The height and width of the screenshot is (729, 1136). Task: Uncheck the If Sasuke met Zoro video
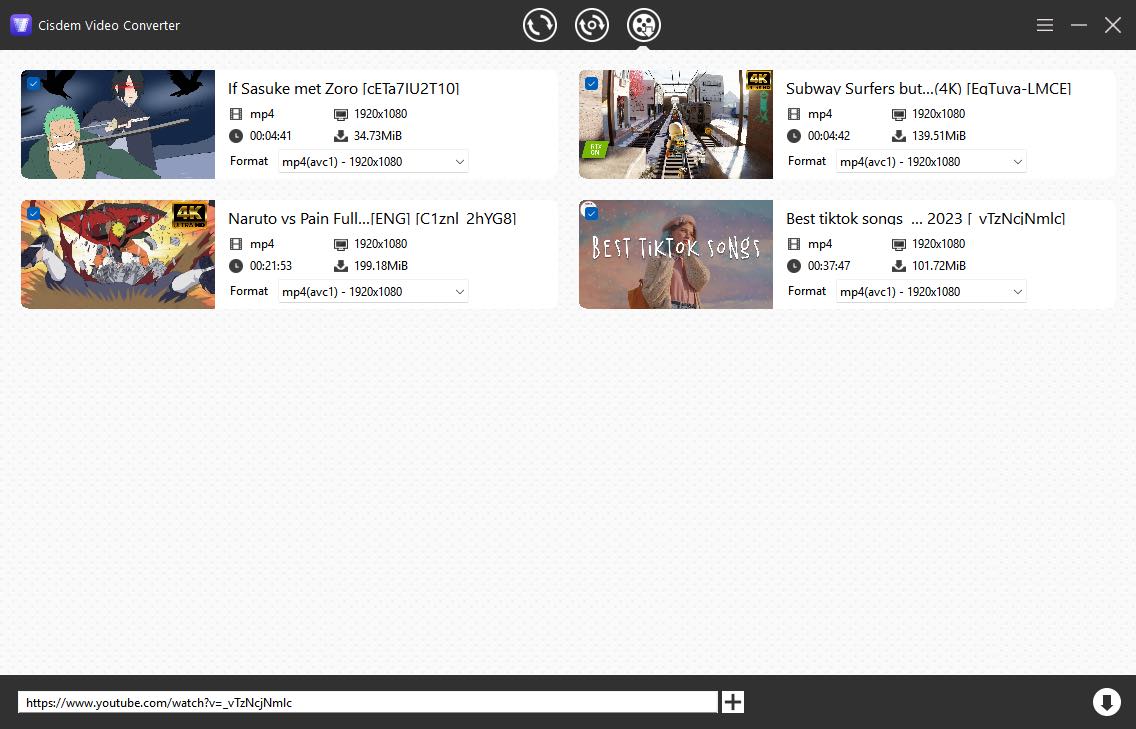tap(33, 83)
